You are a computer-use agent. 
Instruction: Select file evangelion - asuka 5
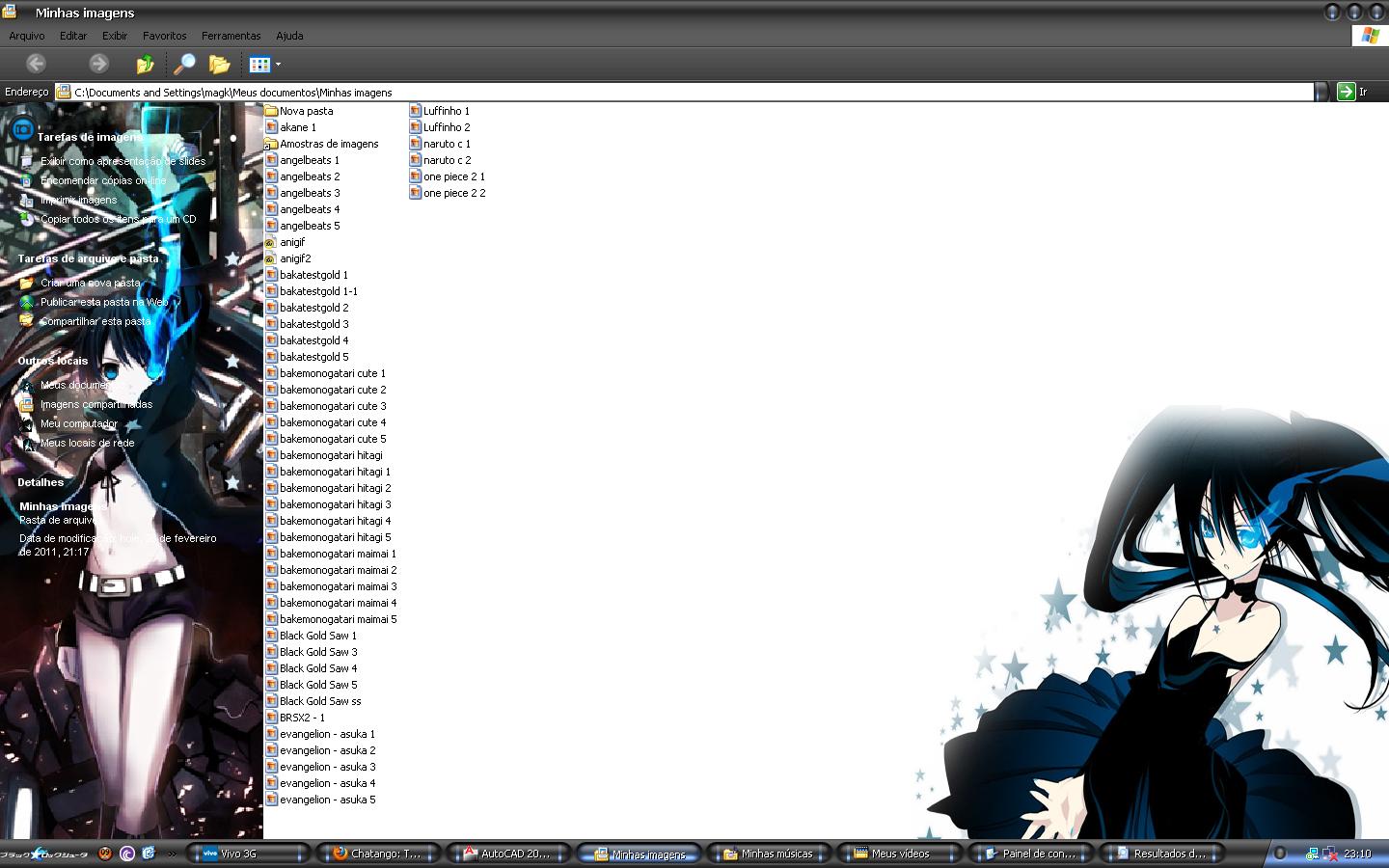pos(328,800)
